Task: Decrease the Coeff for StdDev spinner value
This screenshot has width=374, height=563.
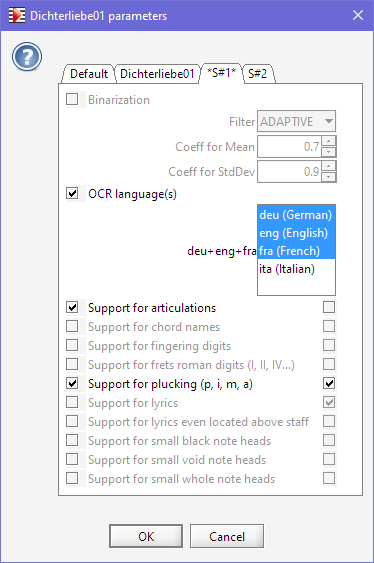Action: 328,177
